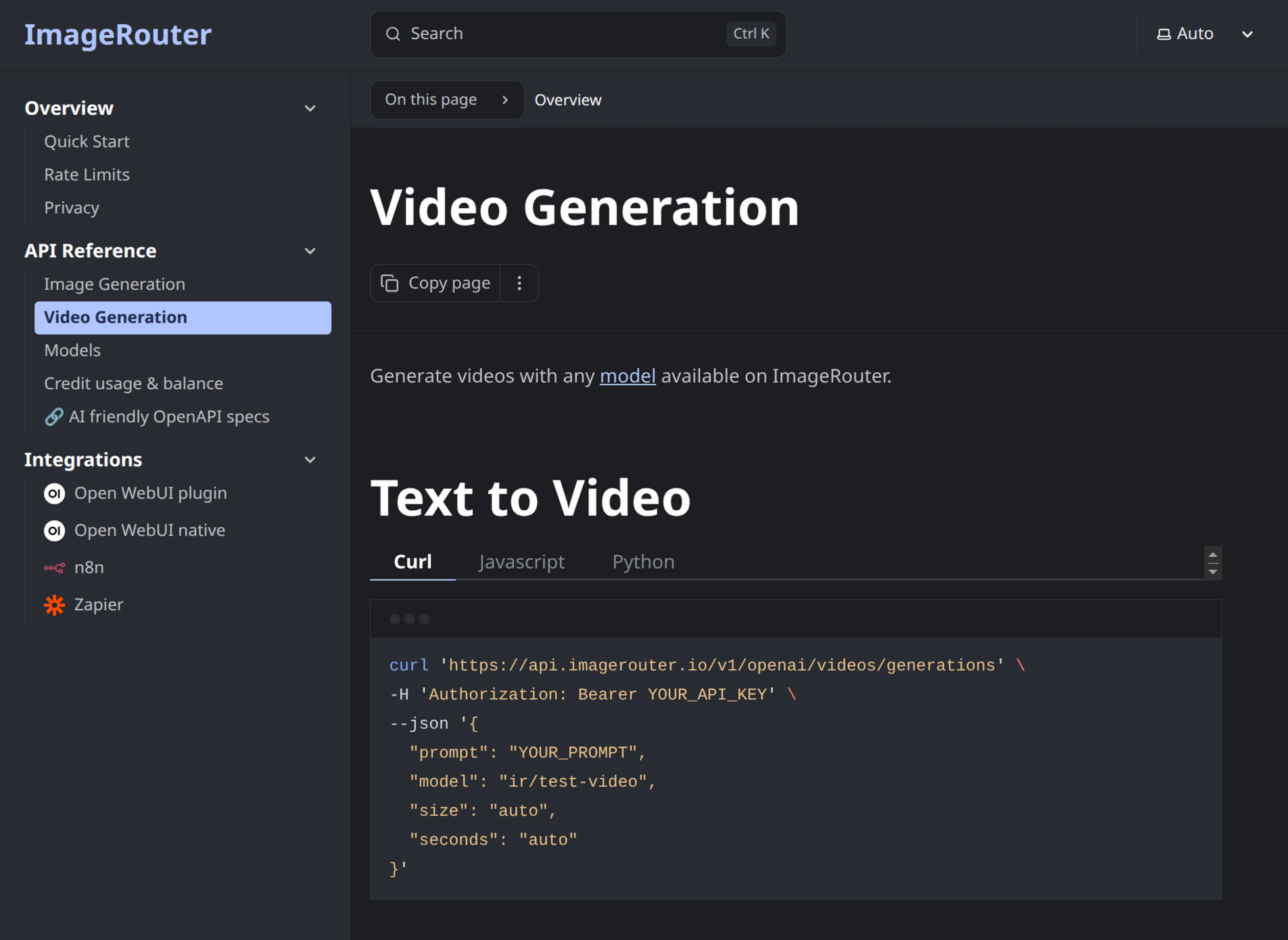This screenshot has width=1288, height=940.
Task: Open the Auto theme dropdown
Action: (x=1247, y=35)
